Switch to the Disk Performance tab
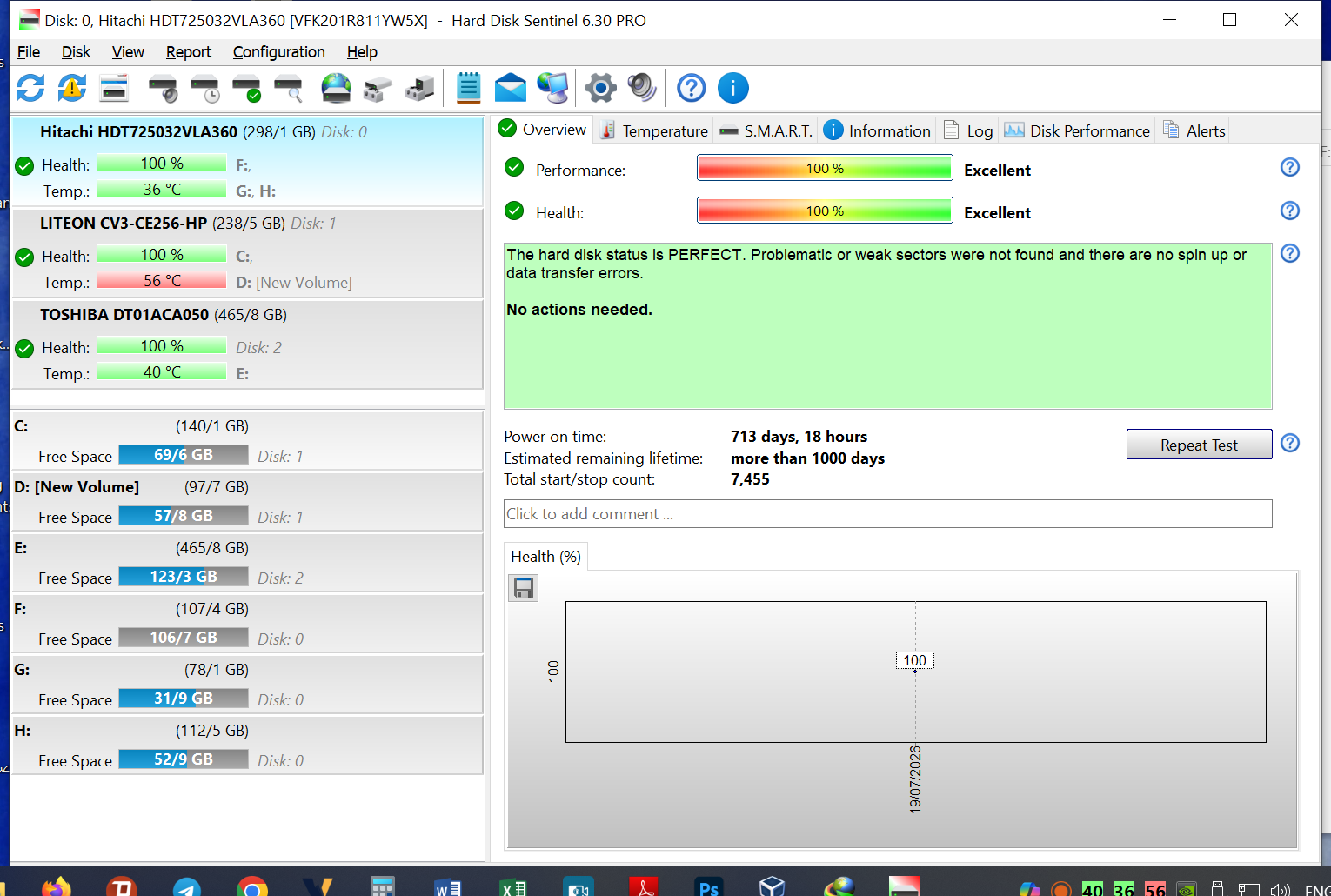The image size is (1331, 896). pyautogui.click(x=1077, y=130)
